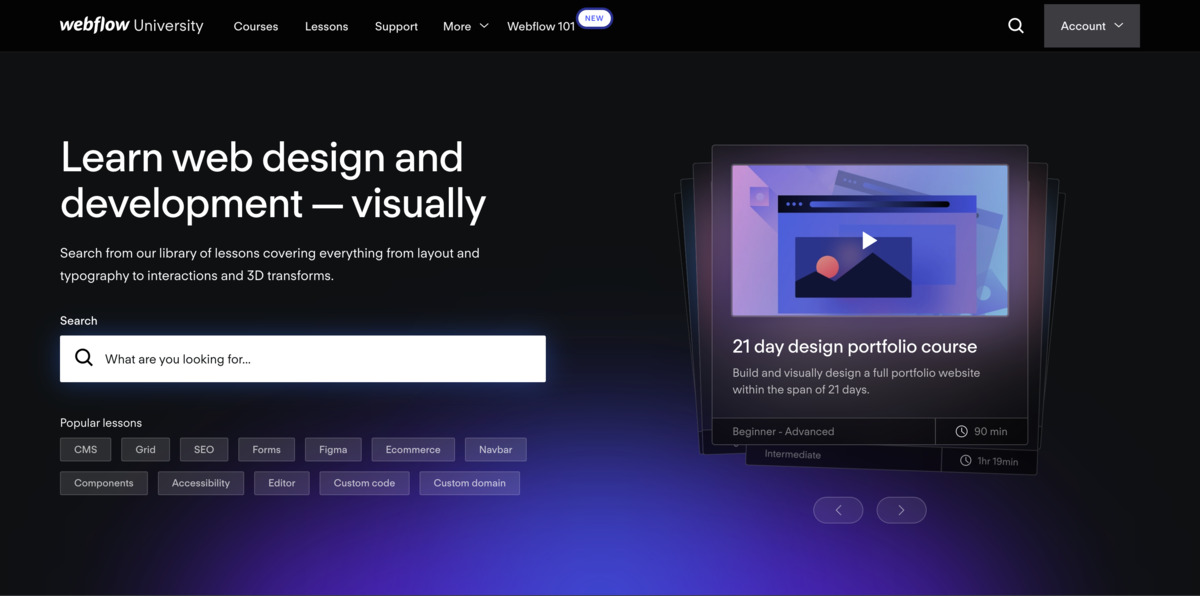Focus the 'What are you looking for' search field
This screenshot has height=596, width=1200.
(303, 359)
